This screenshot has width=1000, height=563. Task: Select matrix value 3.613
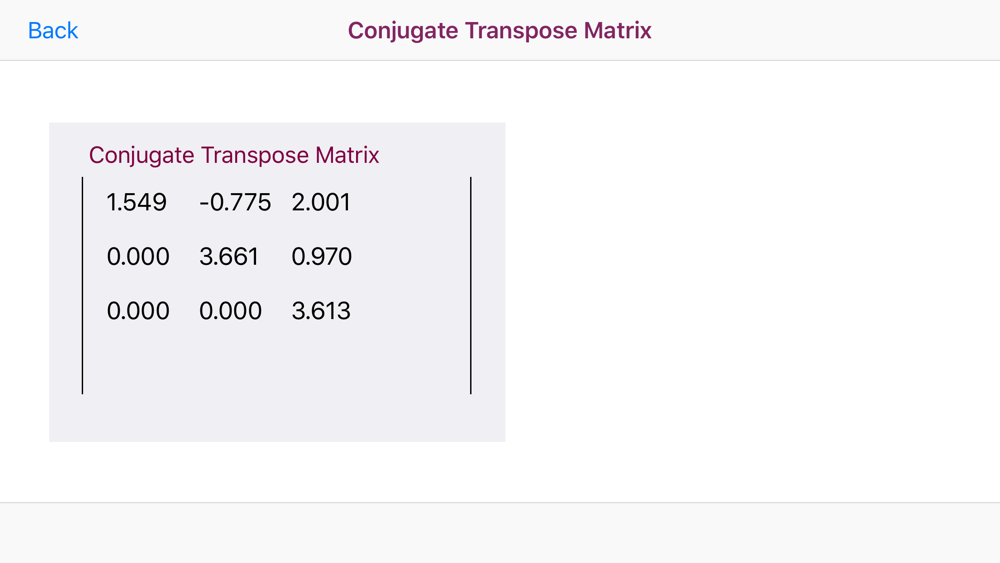(x=321, y=311)
